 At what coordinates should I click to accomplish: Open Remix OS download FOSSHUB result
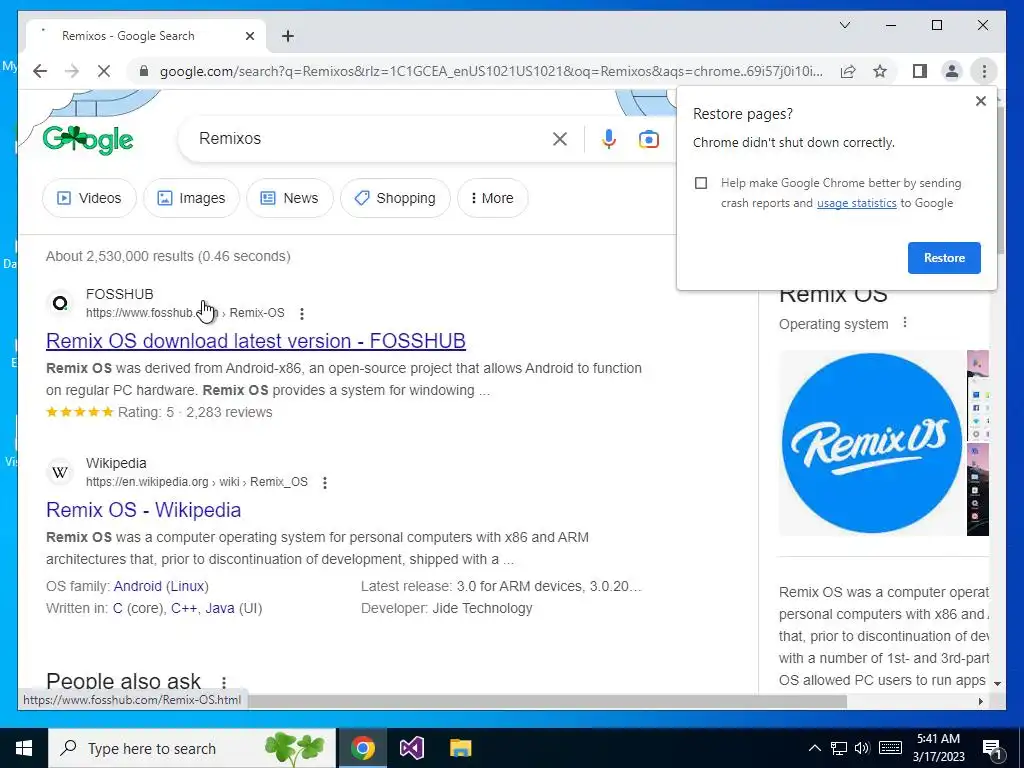point(255,341)
